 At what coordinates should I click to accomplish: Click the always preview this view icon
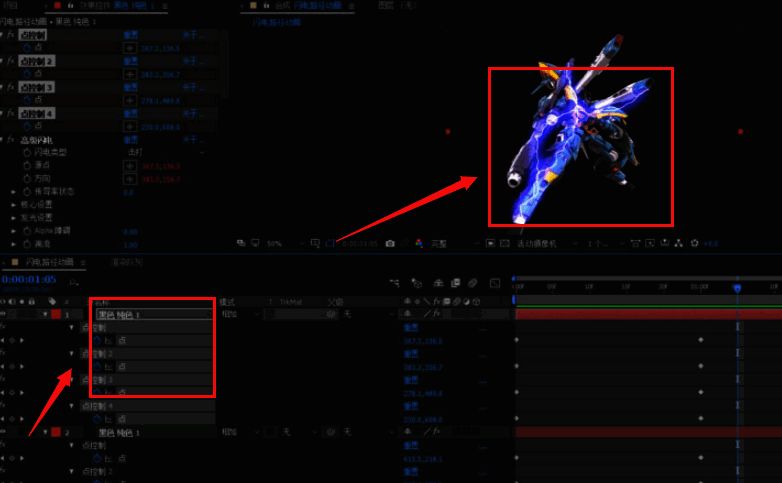(241, 243)
